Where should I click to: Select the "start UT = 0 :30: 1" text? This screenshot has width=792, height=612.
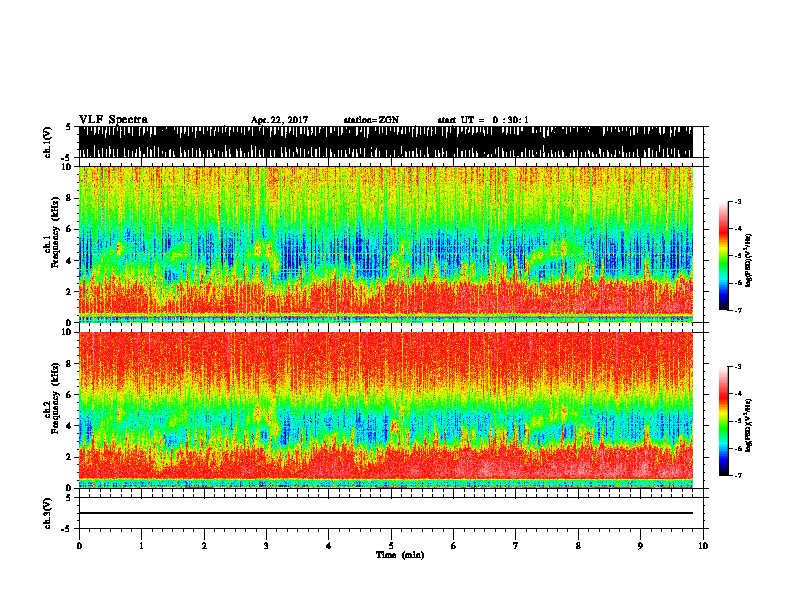pyautogui.click(x=483, y=120)
